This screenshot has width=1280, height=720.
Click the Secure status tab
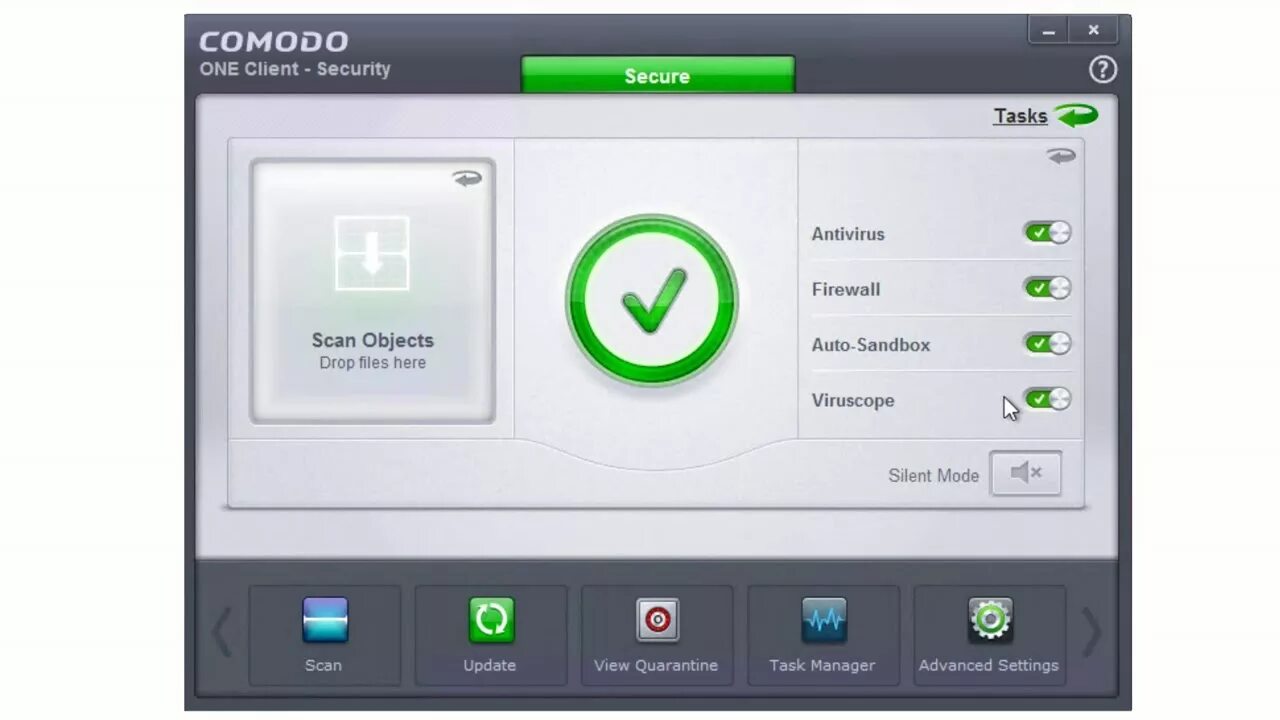[658, 75]
